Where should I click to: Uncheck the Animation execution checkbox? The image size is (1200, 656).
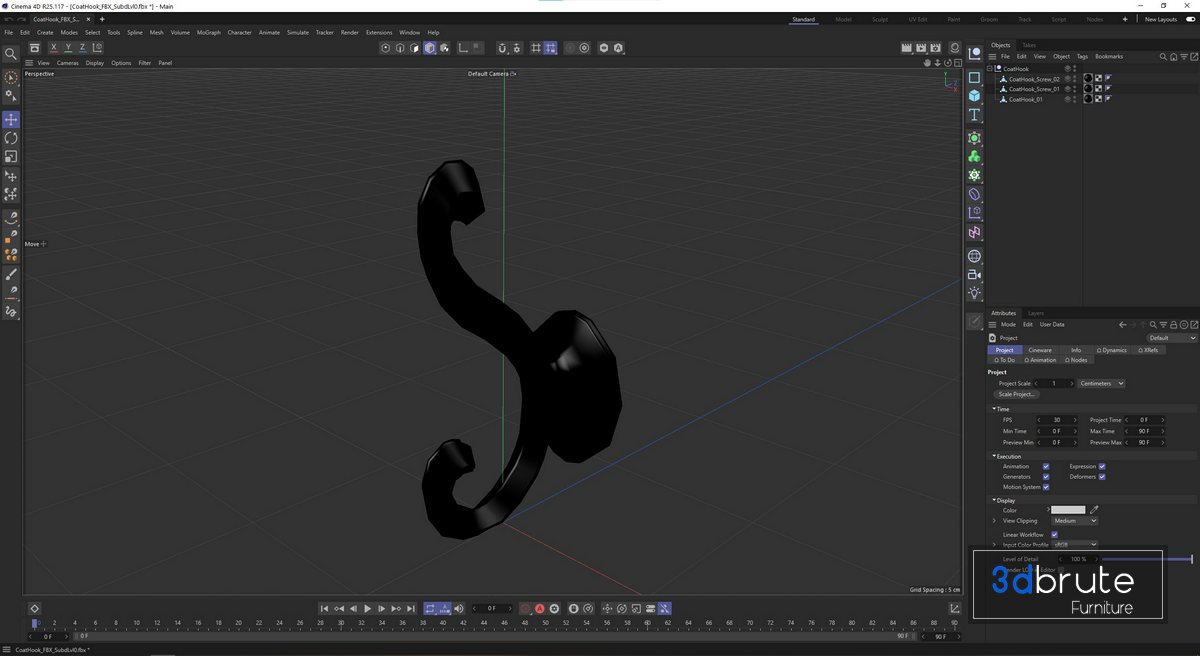pos(1046,466)
